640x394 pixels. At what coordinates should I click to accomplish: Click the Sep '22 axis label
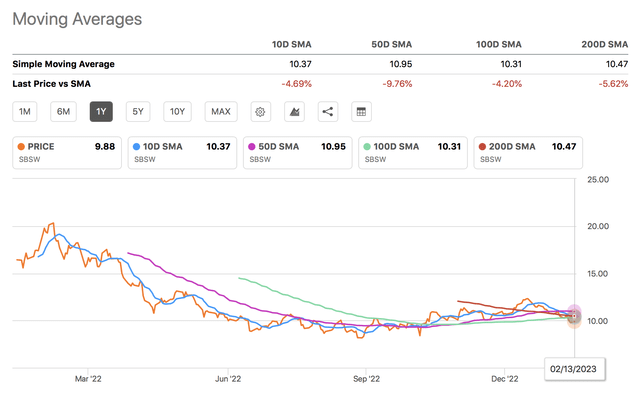point(367,379)
